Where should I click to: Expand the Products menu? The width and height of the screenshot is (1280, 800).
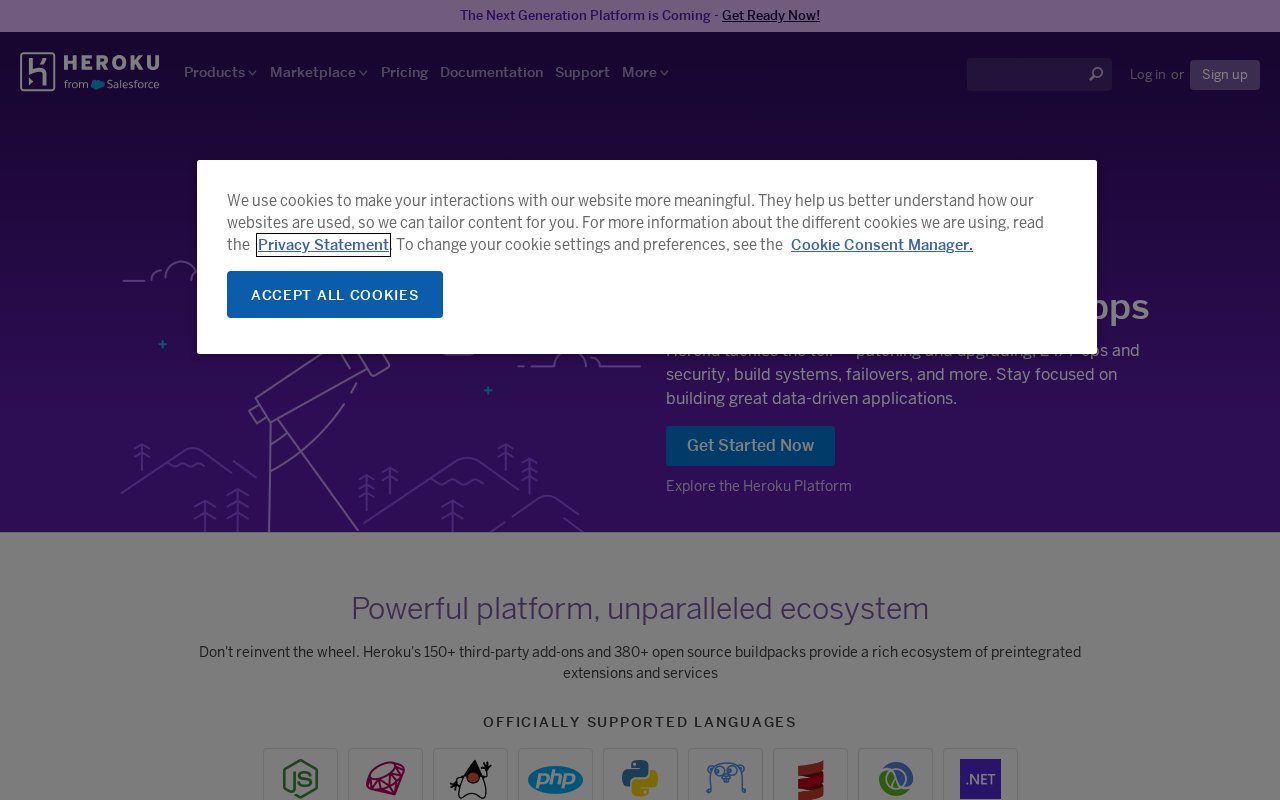(220, 72)
